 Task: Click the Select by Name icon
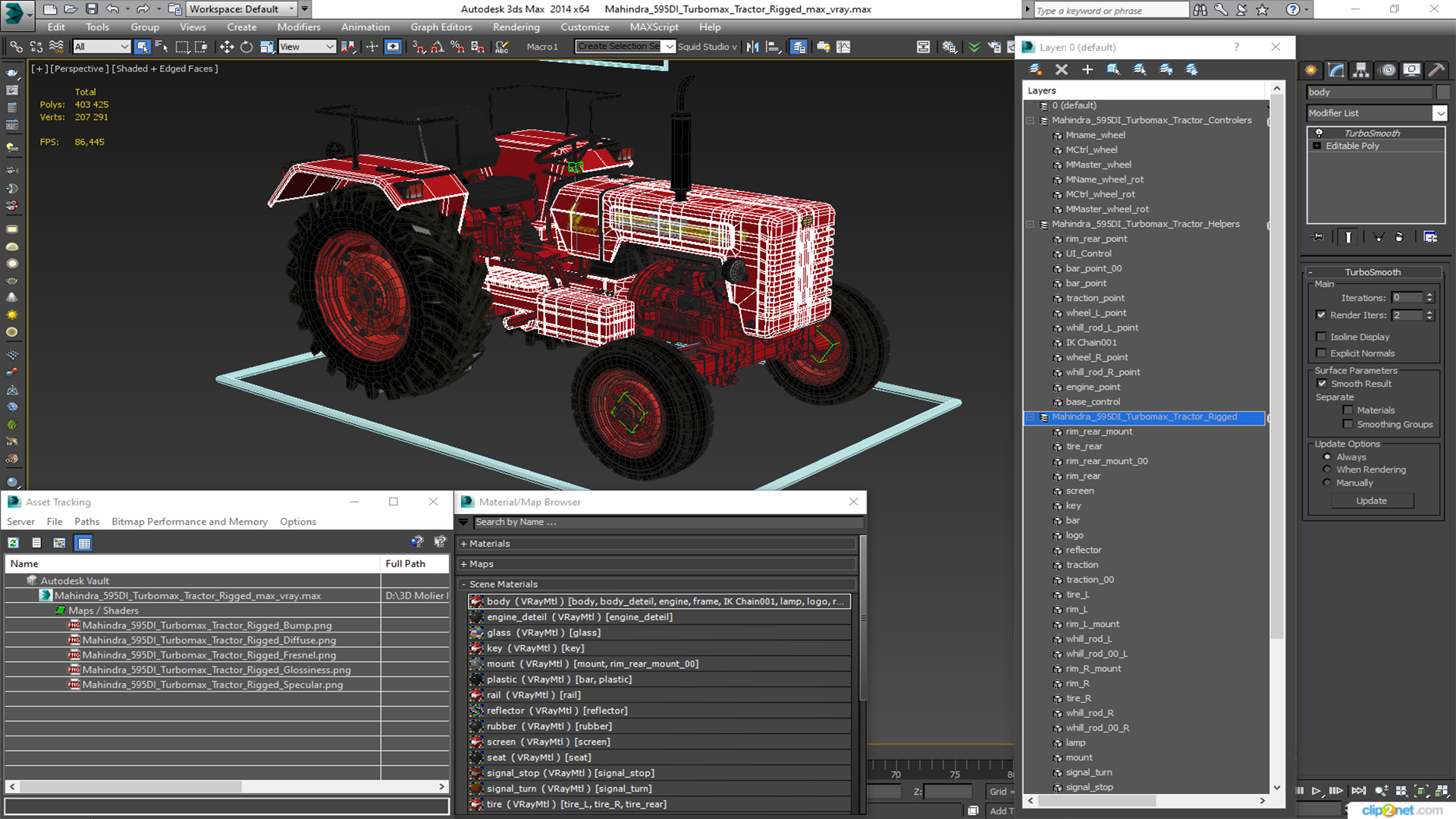pos(161,47)
